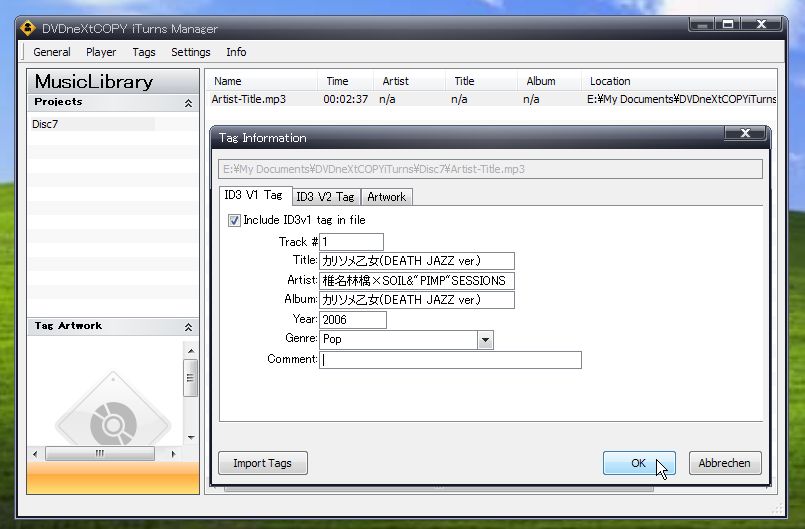
Task: Open the Genre dropdown arrow
Action: 485,339
